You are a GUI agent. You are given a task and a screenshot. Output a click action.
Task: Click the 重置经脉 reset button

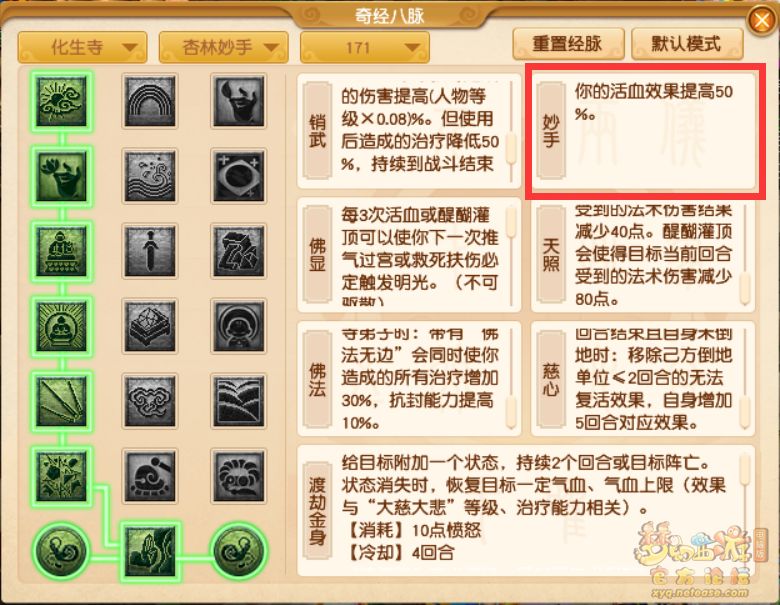568,44
